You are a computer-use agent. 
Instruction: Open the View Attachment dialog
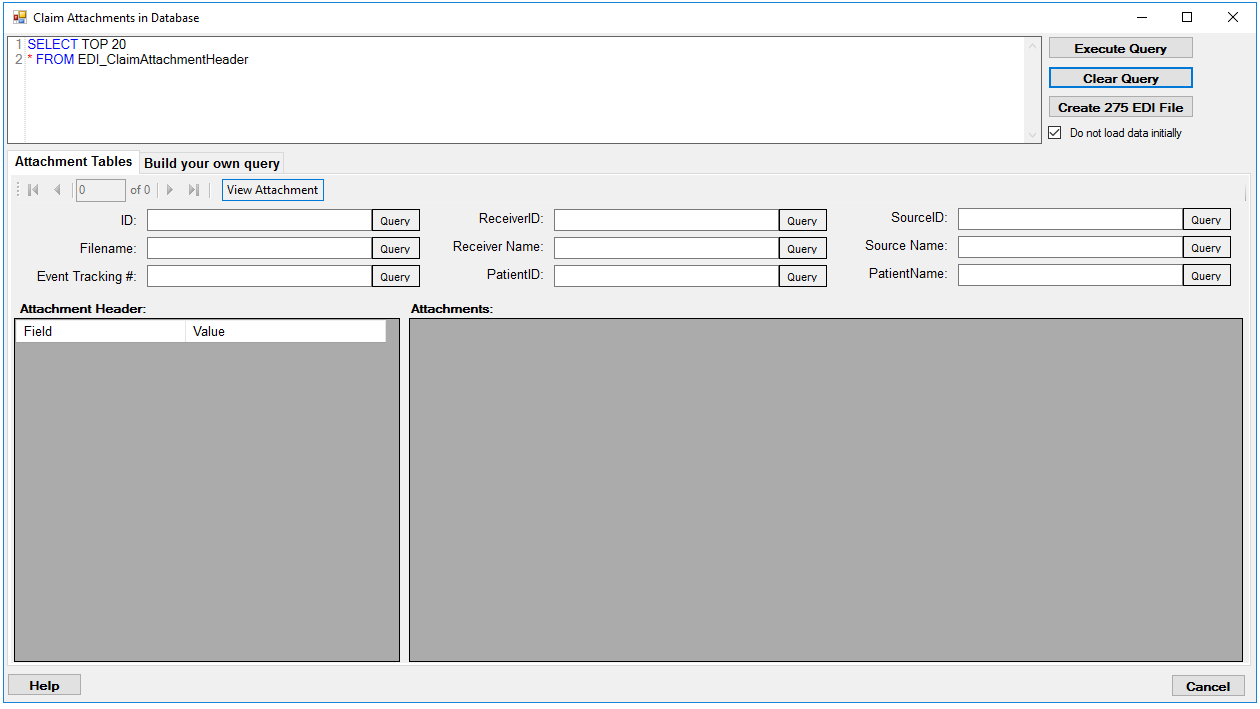pyautogui.click(x=272, y=189)
